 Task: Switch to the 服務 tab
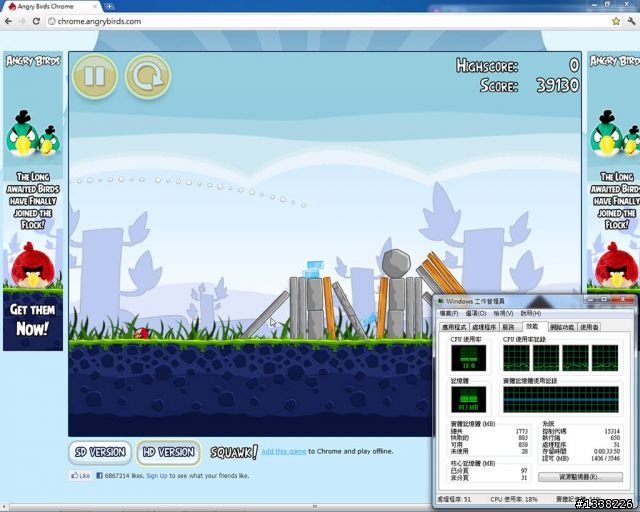coord(509,327)
